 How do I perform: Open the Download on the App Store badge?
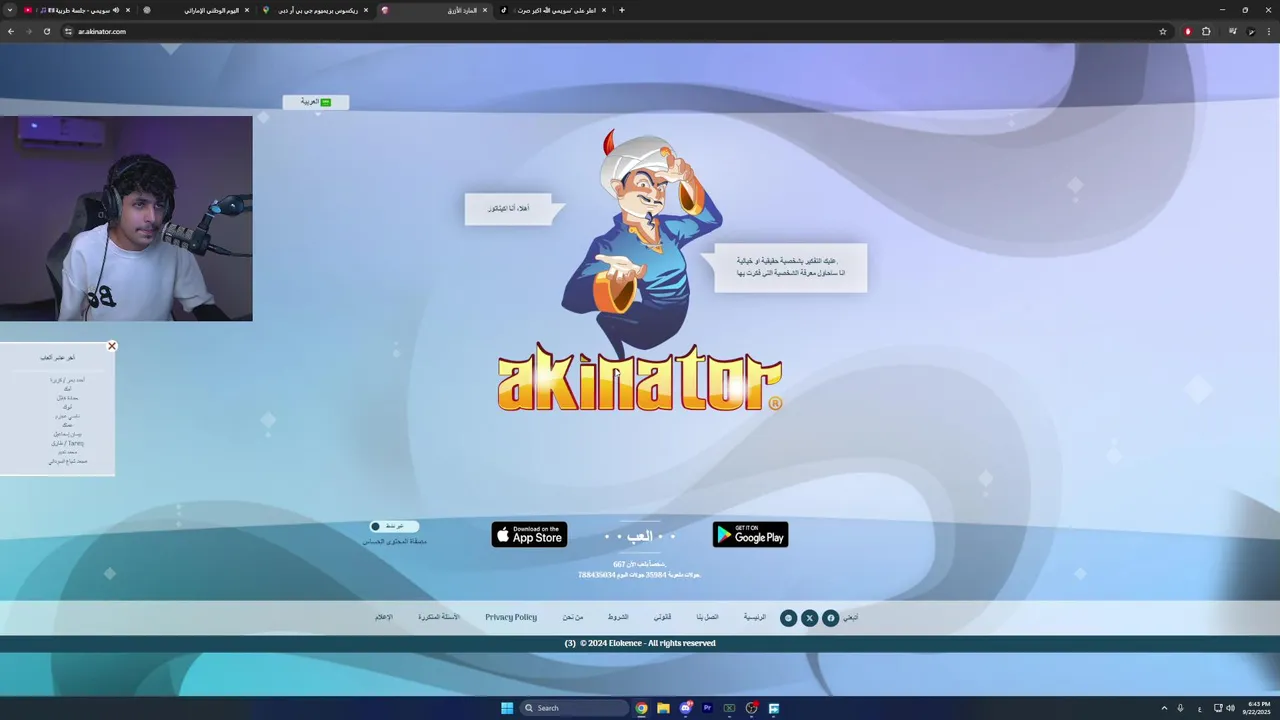tap(529, 534)
